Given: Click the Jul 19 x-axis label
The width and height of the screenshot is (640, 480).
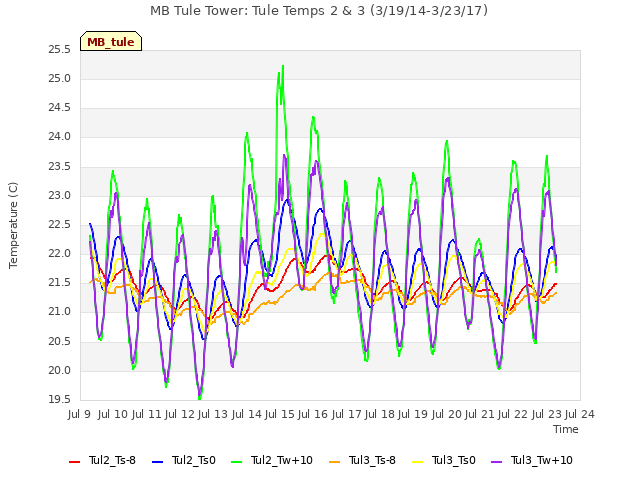Looking at the screenshot, I should click(413, 414).
